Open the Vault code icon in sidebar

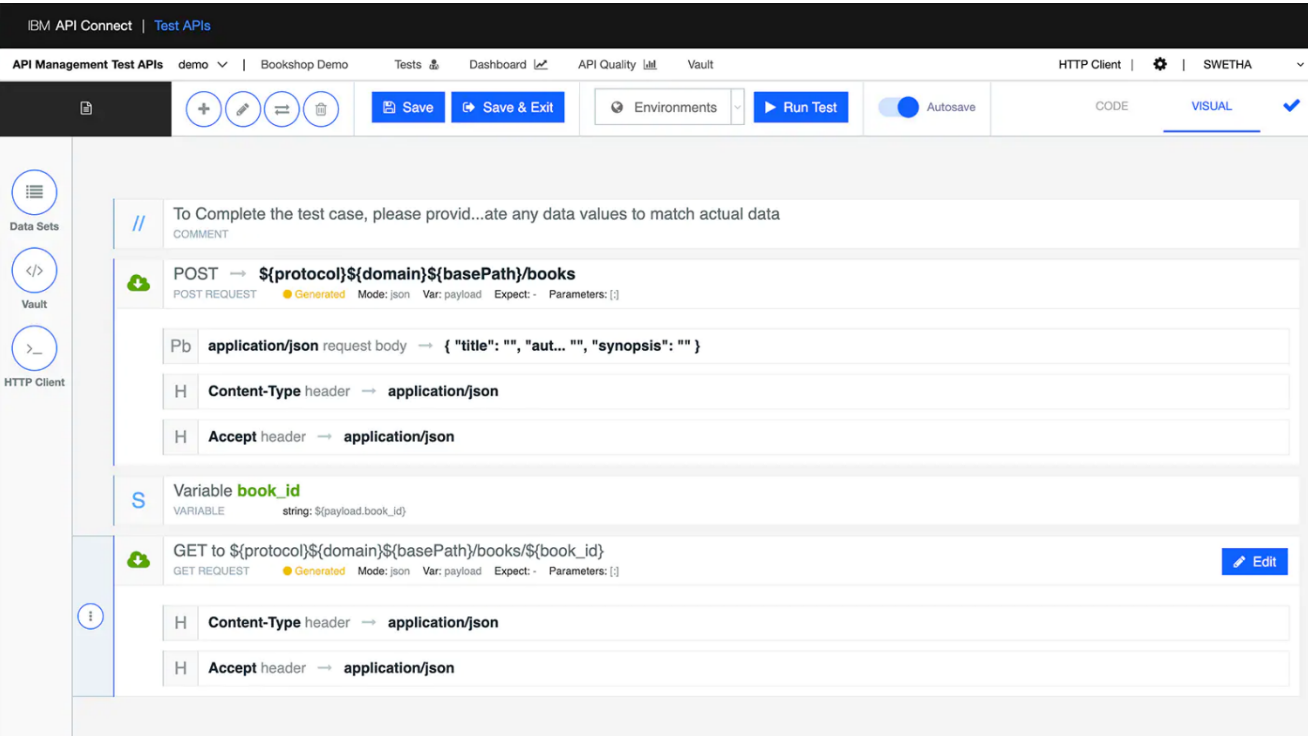pyautogui.click(x=34, y=270)
